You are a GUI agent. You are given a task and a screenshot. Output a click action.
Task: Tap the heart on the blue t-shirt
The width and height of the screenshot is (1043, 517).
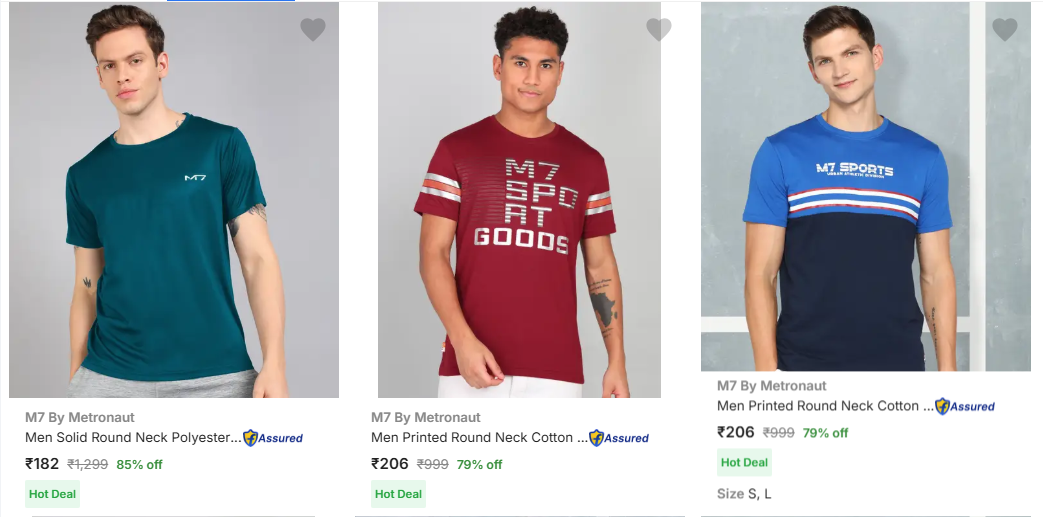pyautogui.click(x=1005, y=30)
